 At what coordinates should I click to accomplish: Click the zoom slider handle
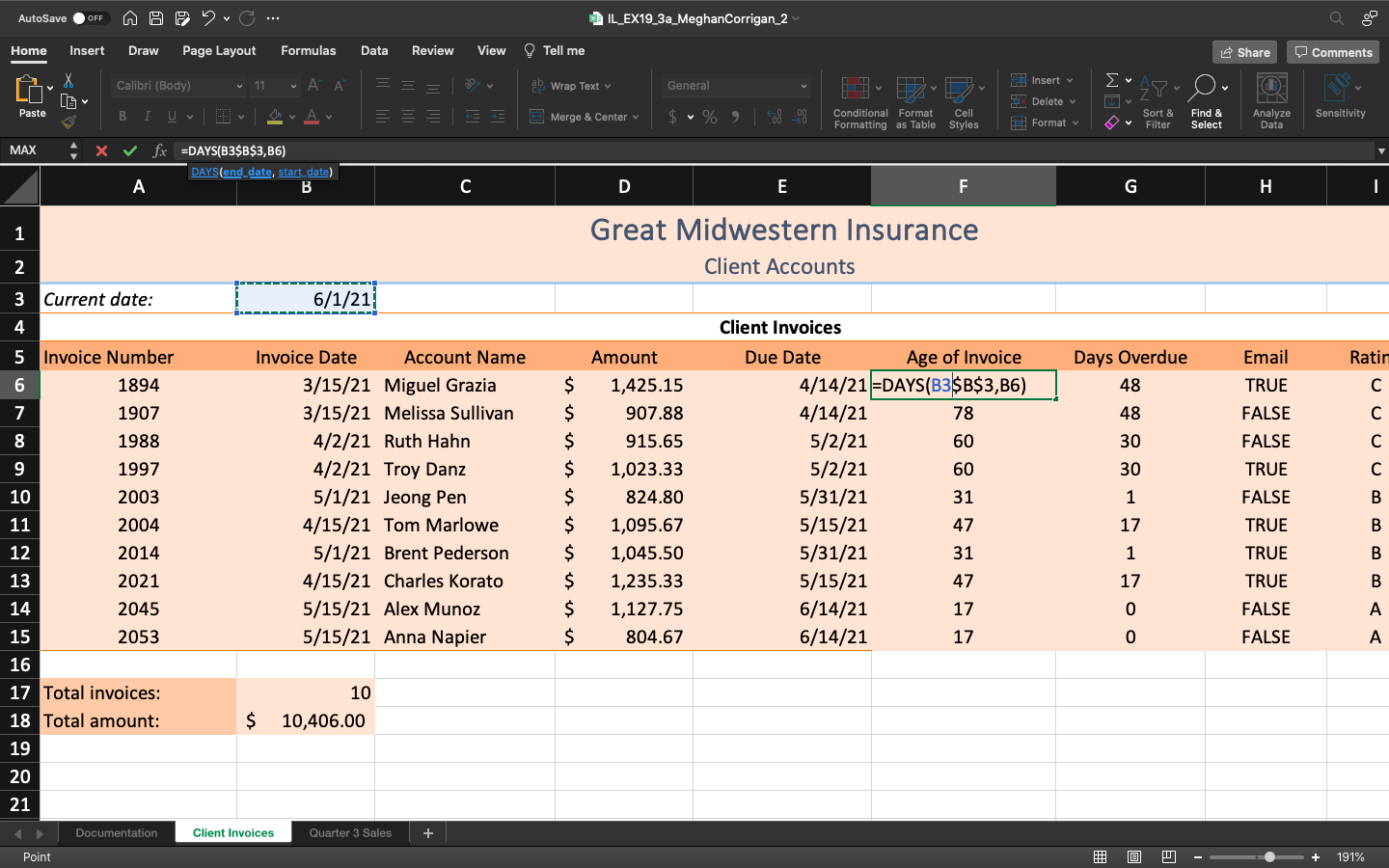pos(1269,857)
